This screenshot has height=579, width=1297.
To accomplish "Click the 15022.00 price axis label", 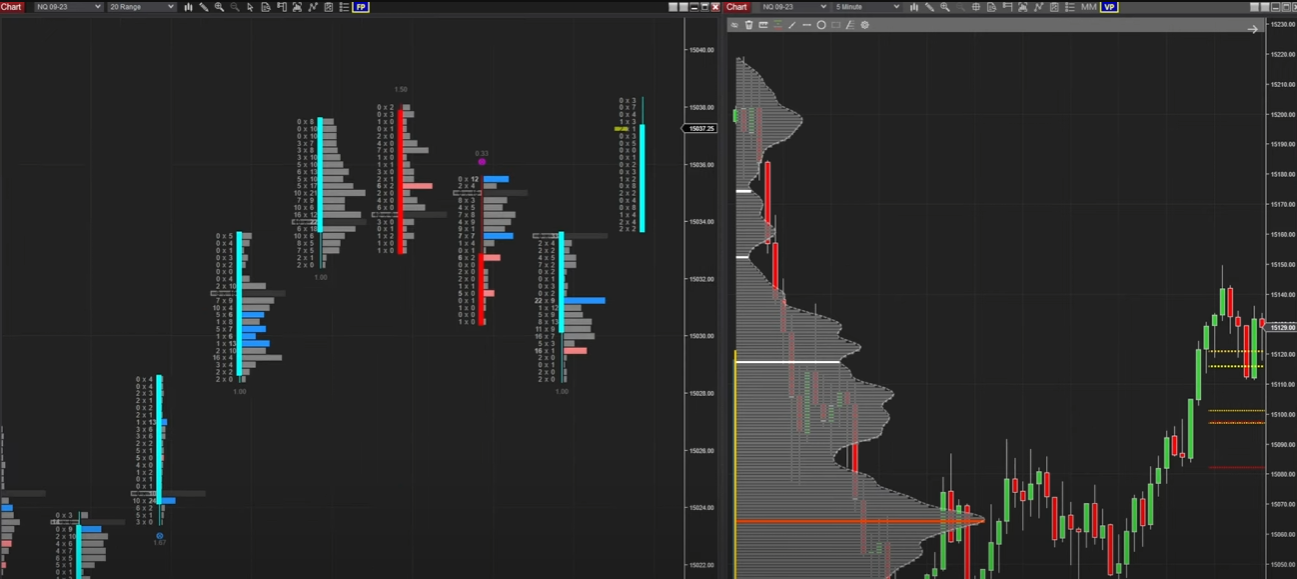I will click(x=702, y=565).
